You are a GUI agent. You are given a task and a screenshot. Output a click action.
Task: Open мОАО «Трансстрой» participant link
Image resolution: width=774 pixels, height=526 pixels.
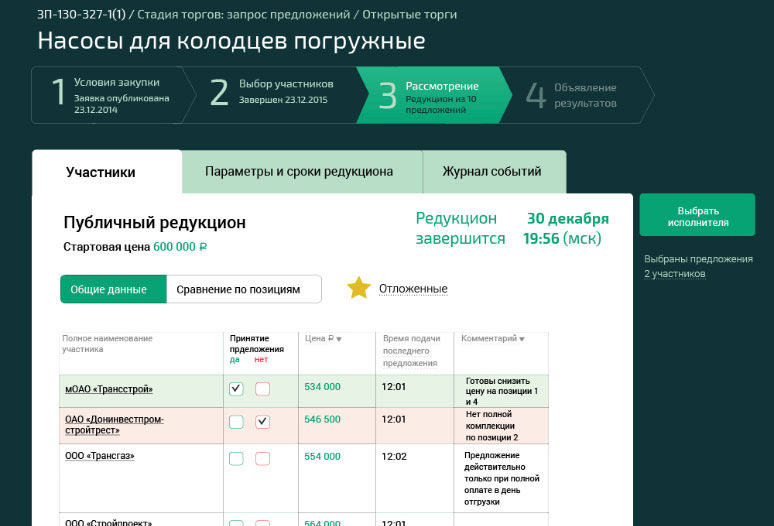pos(109,389)
